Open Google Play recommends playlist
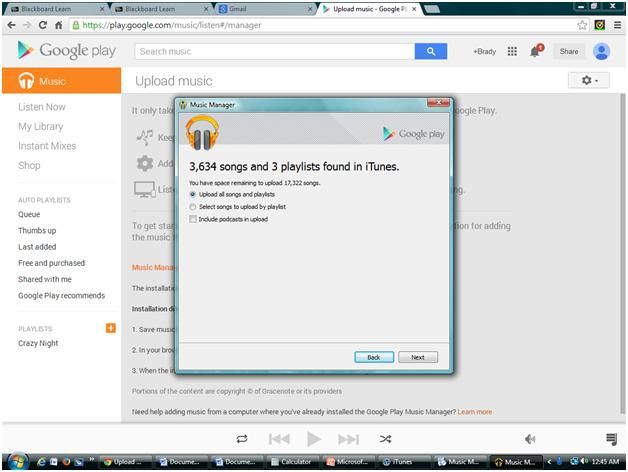This screenshot has width=628, height=472. (x=61, y=296)
